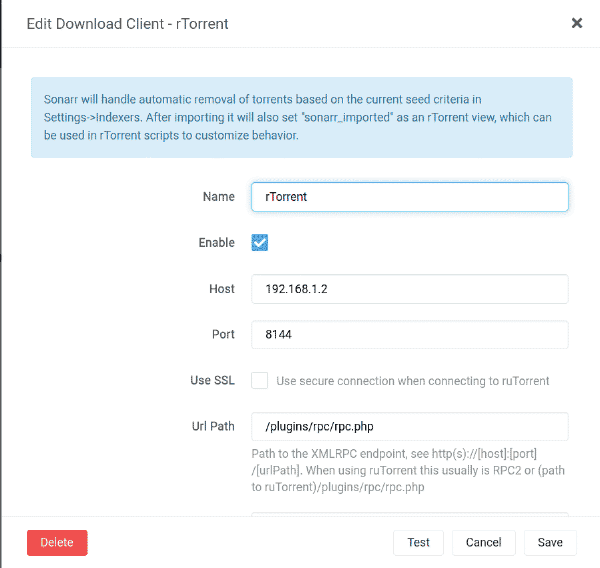Focus the Host field showing 192.168.1.2
Screen dimensions: 600x568
(410, 289)
